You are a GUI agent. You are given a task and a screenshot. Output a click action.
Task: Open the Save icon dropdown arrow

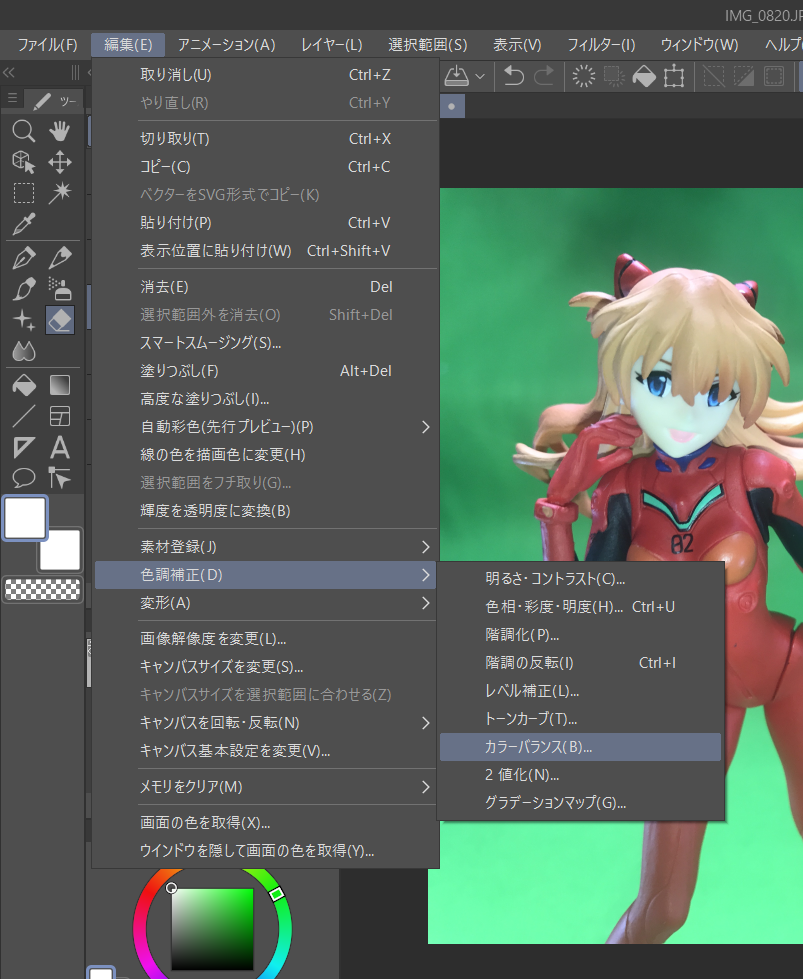[x=480, y=77]
